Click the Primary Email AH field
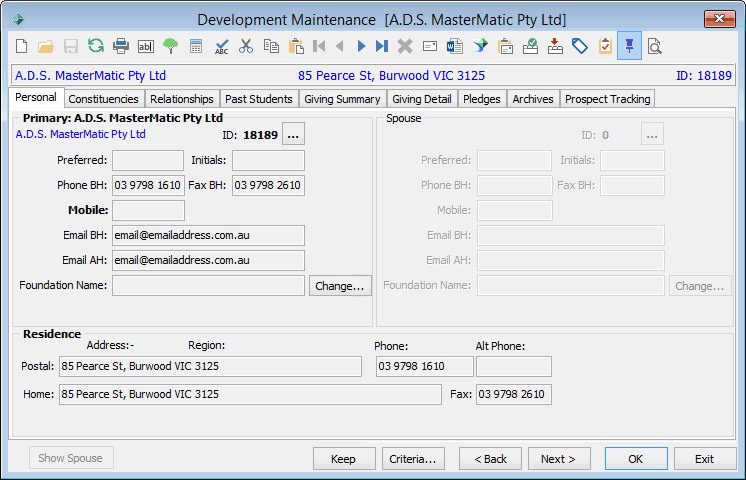This screenshot has width=746, height=480. (208, 260)
